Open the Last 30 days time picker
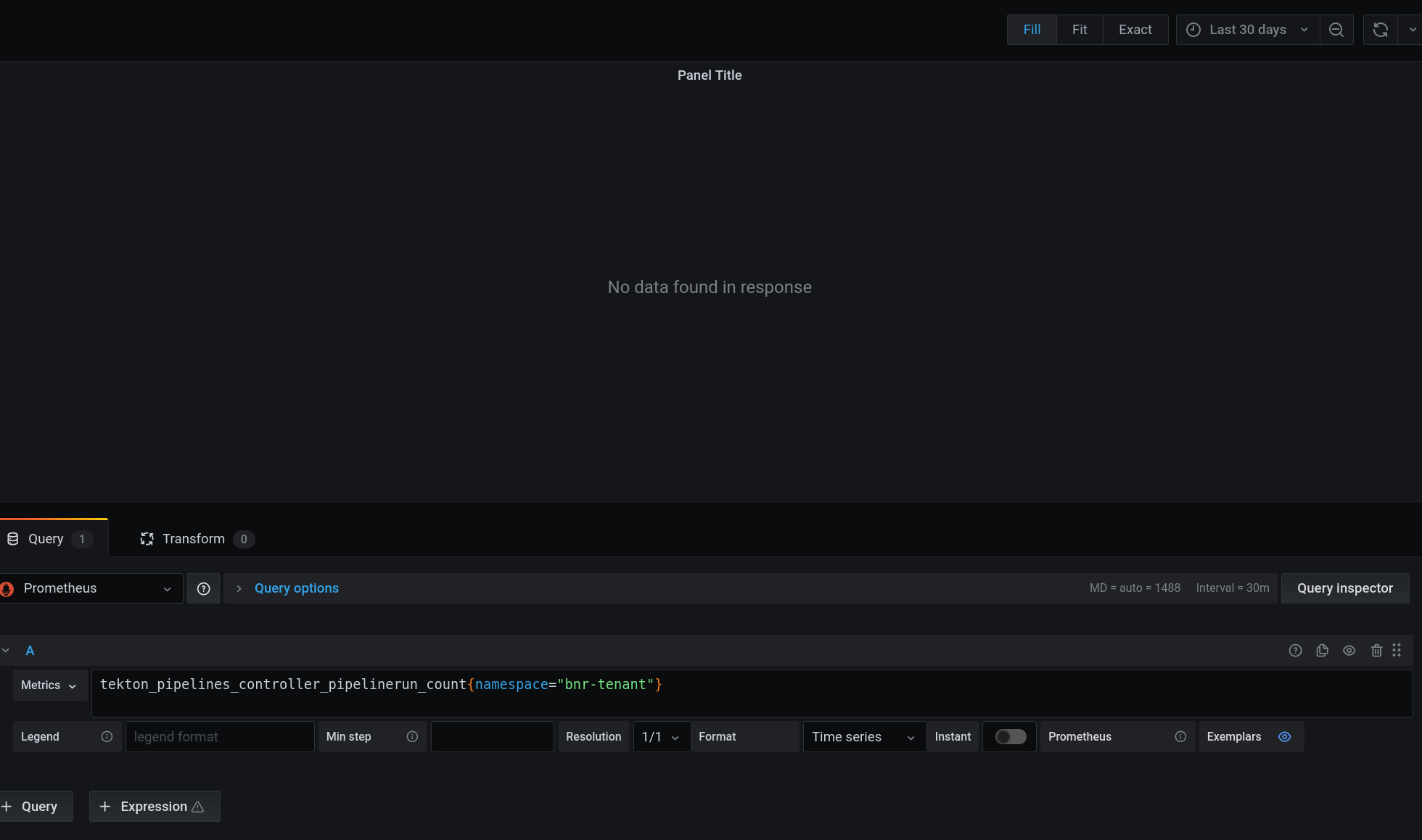This screenshot has width=1422, height=840. point(1247,30)
